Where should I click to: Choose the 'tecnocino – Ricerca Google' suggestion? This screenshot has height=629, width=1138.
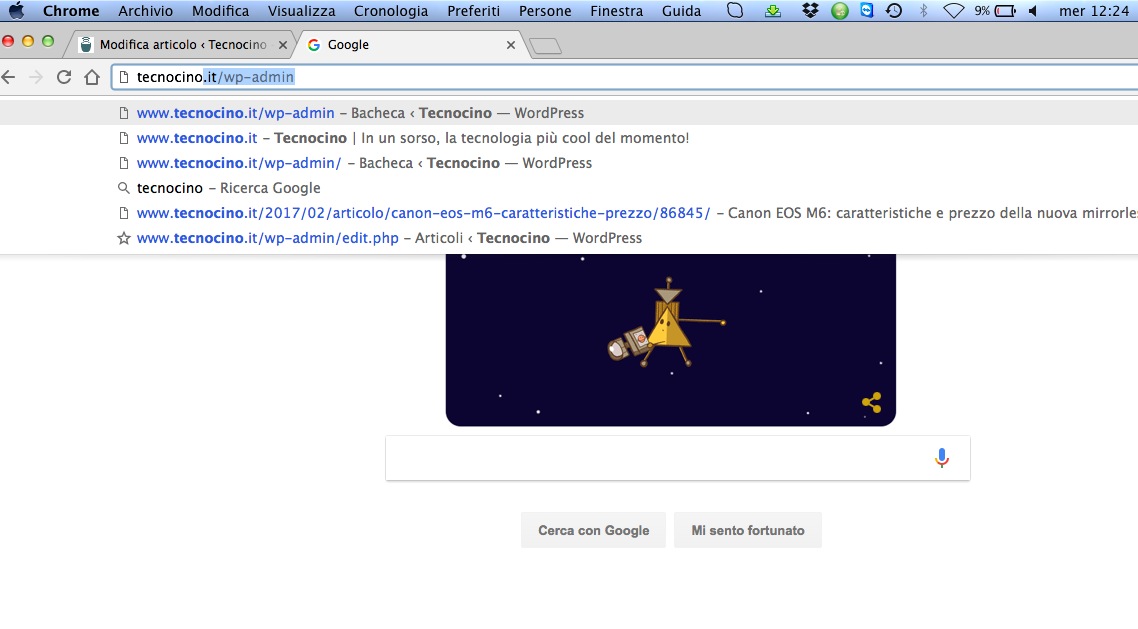pos(229,188)
